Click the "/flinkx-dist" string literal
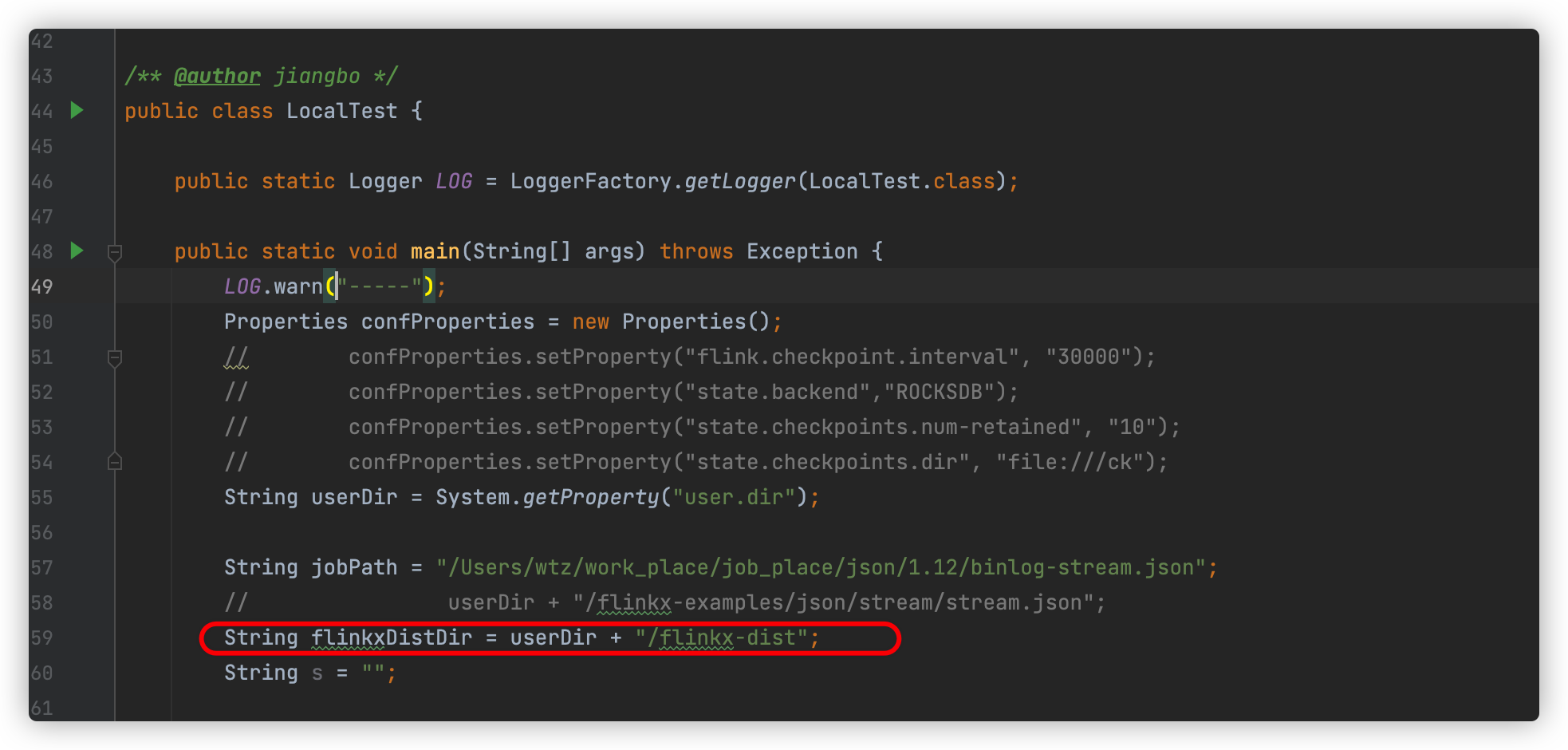1568x750 pixels. 720,637
